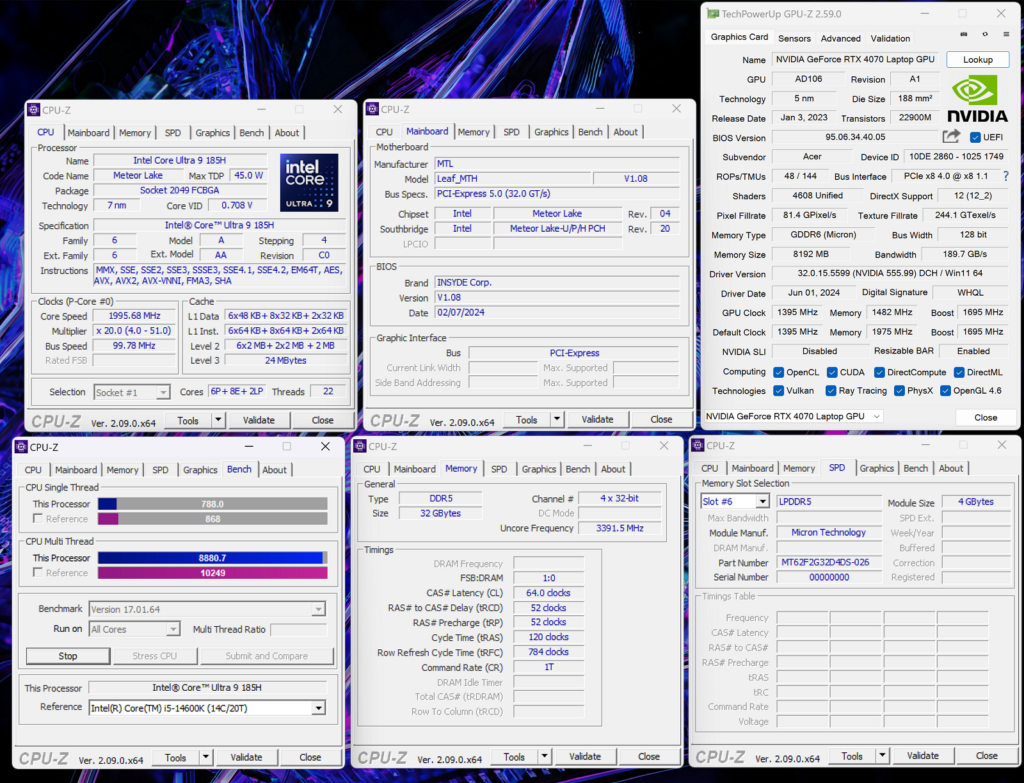Click the GPU-Z screenshot camera icon
Image resolution: width=1024 pixels, height=783 pixels.
coord(964,35)
